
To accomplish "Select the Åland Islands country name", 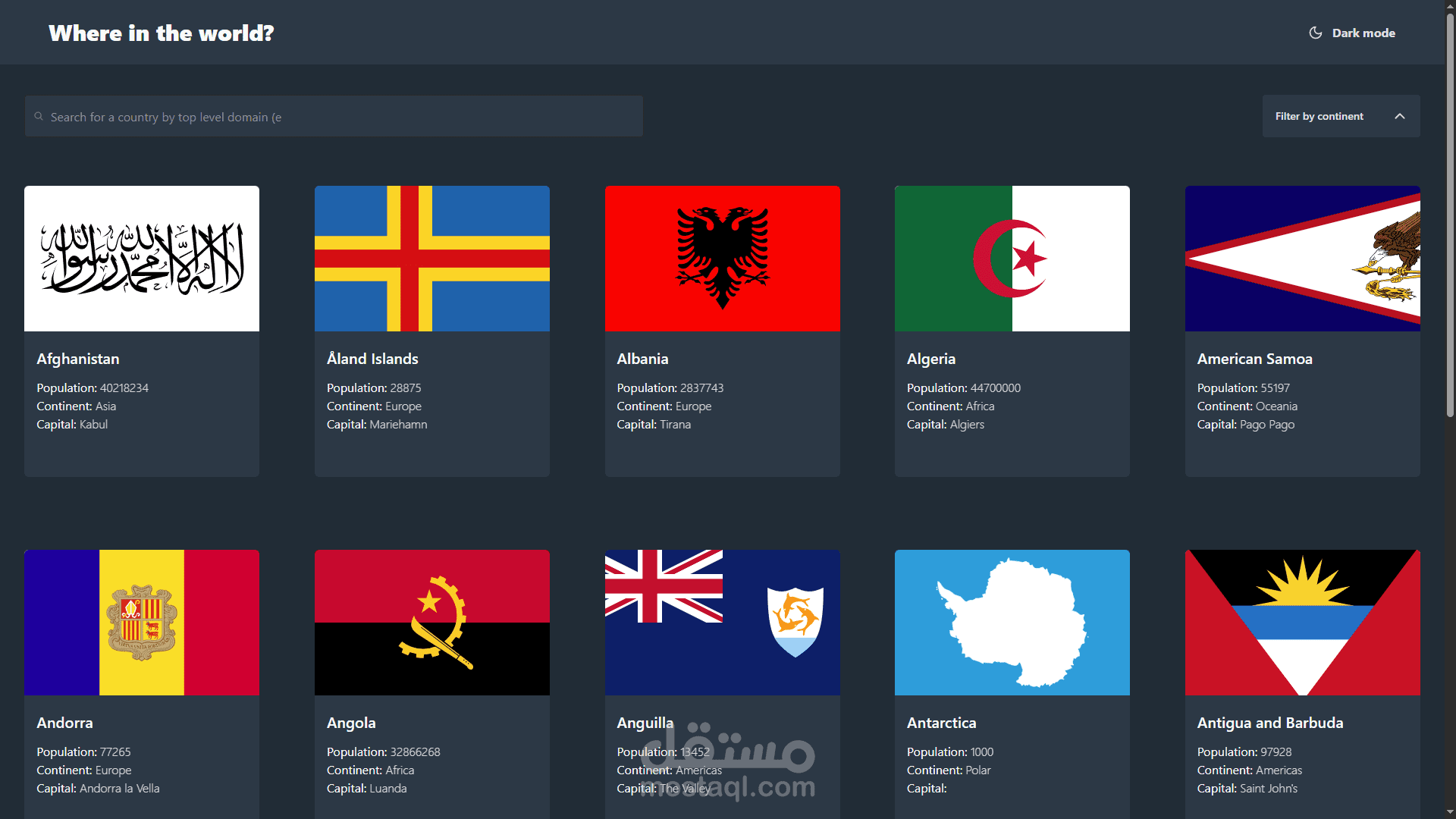I will click(372, 359).
